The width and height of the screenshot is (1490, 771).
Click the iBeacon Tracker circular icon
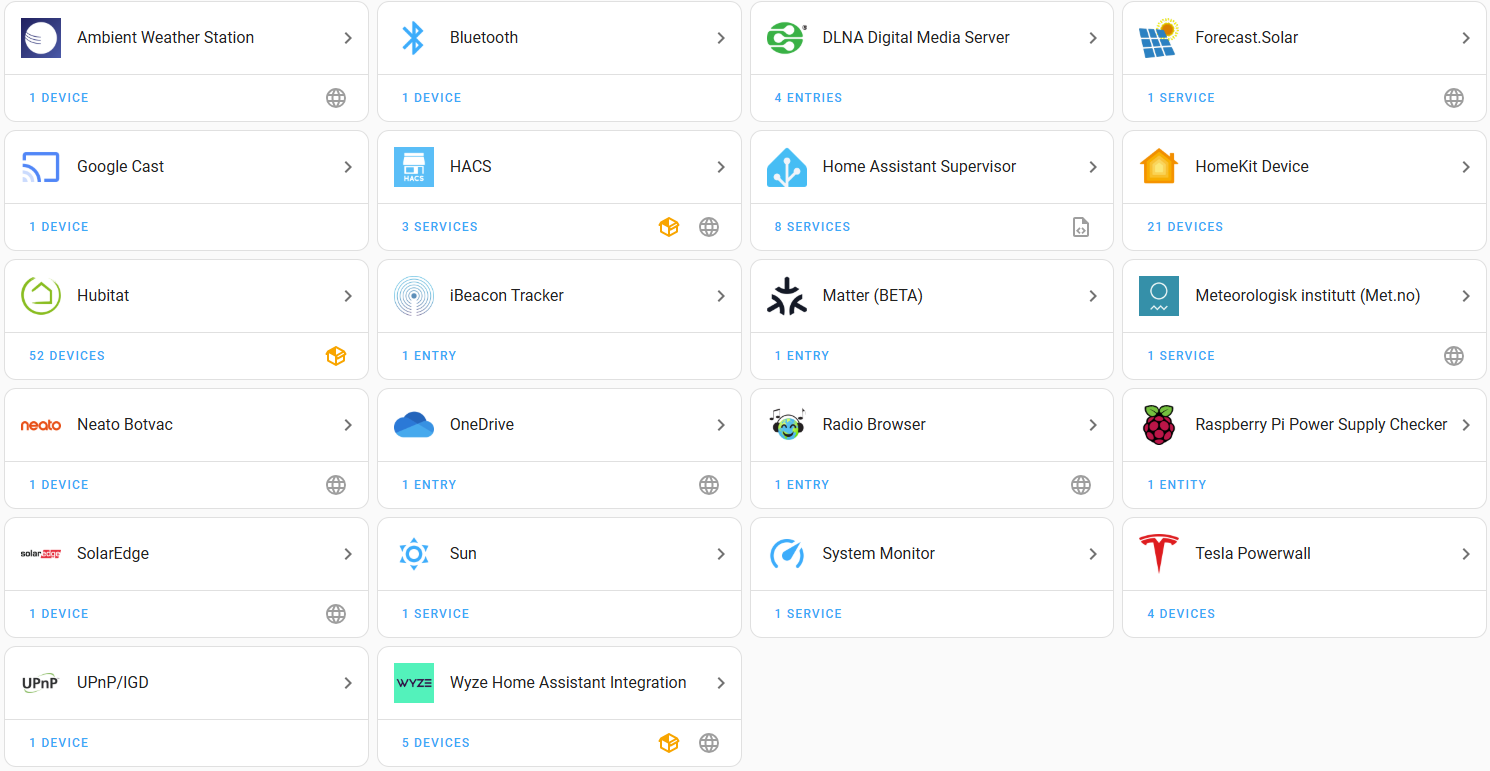click(x=414, y=296)
